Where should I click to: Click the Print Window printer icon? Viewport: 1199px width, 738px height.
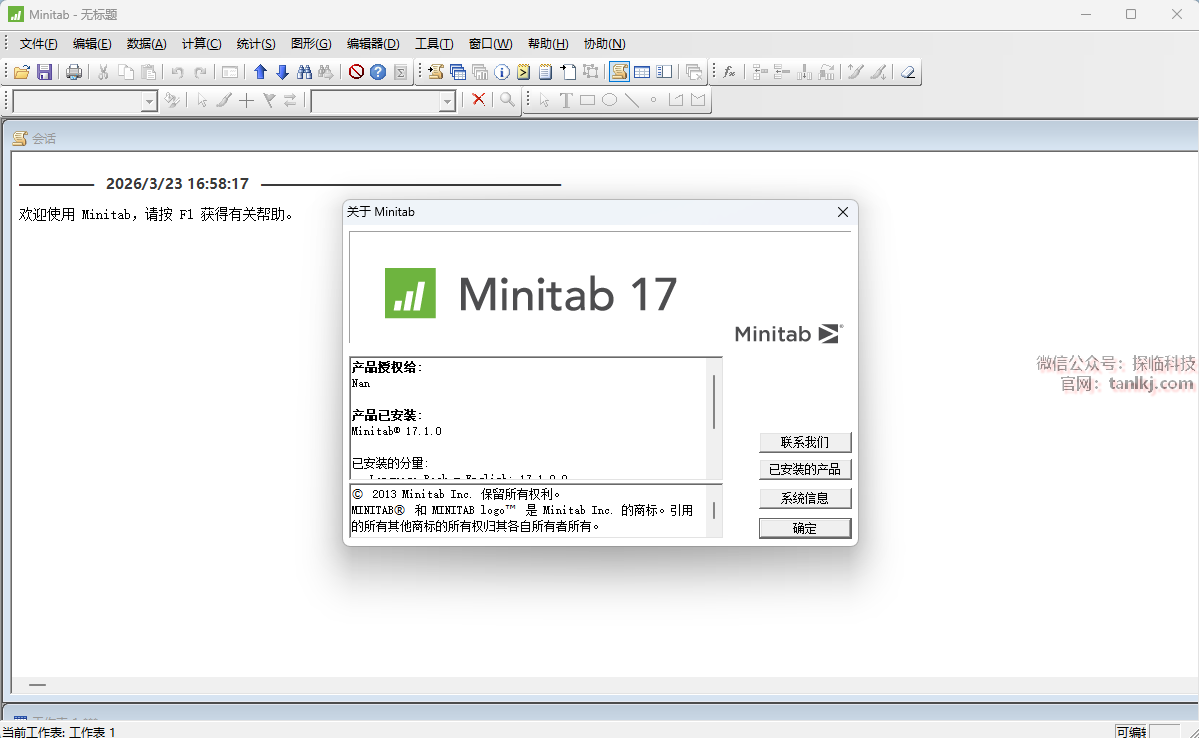pos(74,72)
